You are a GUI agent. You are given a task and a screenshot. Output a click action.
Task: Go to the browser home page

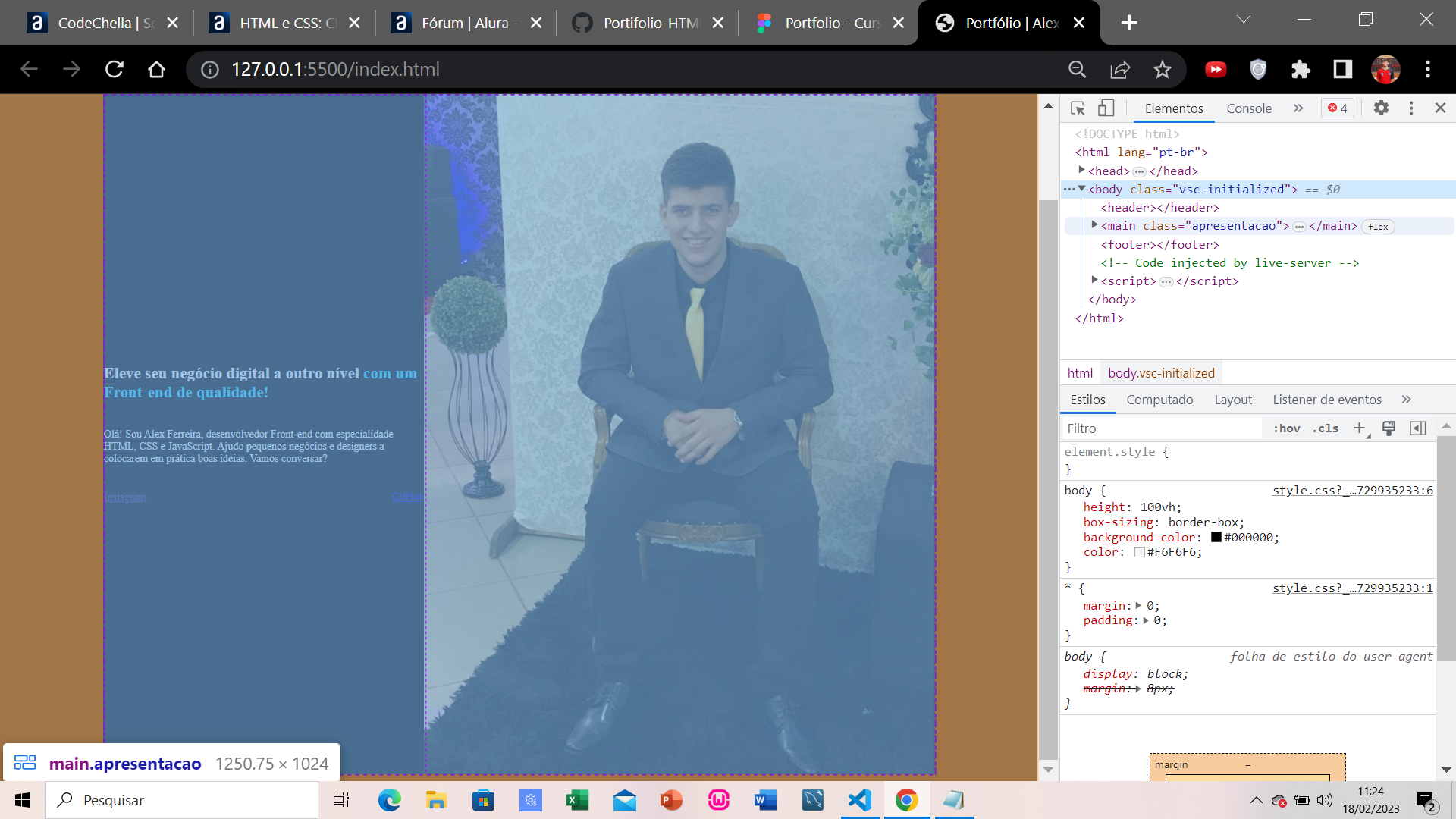click(x=156, y=70)
